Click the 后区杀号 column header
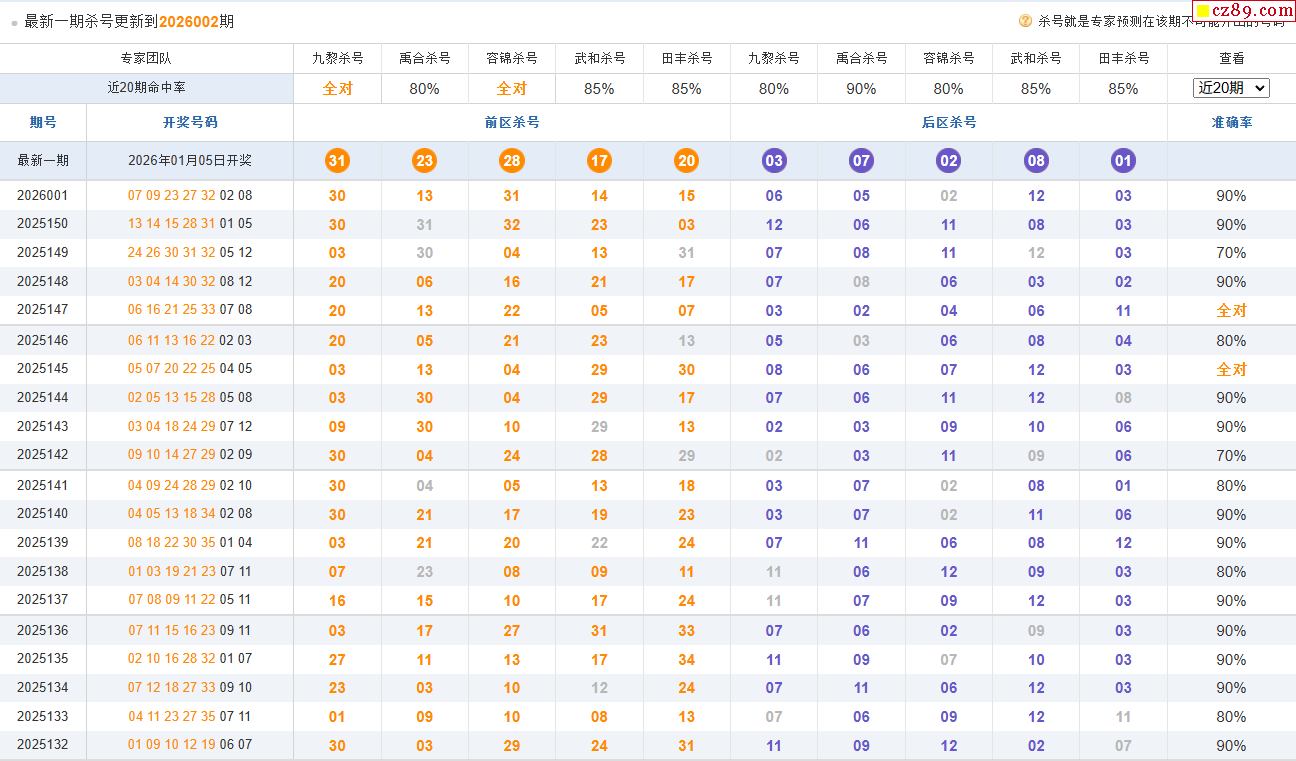1296x761 pixels. pyautogui.click(x=948, y=122)
